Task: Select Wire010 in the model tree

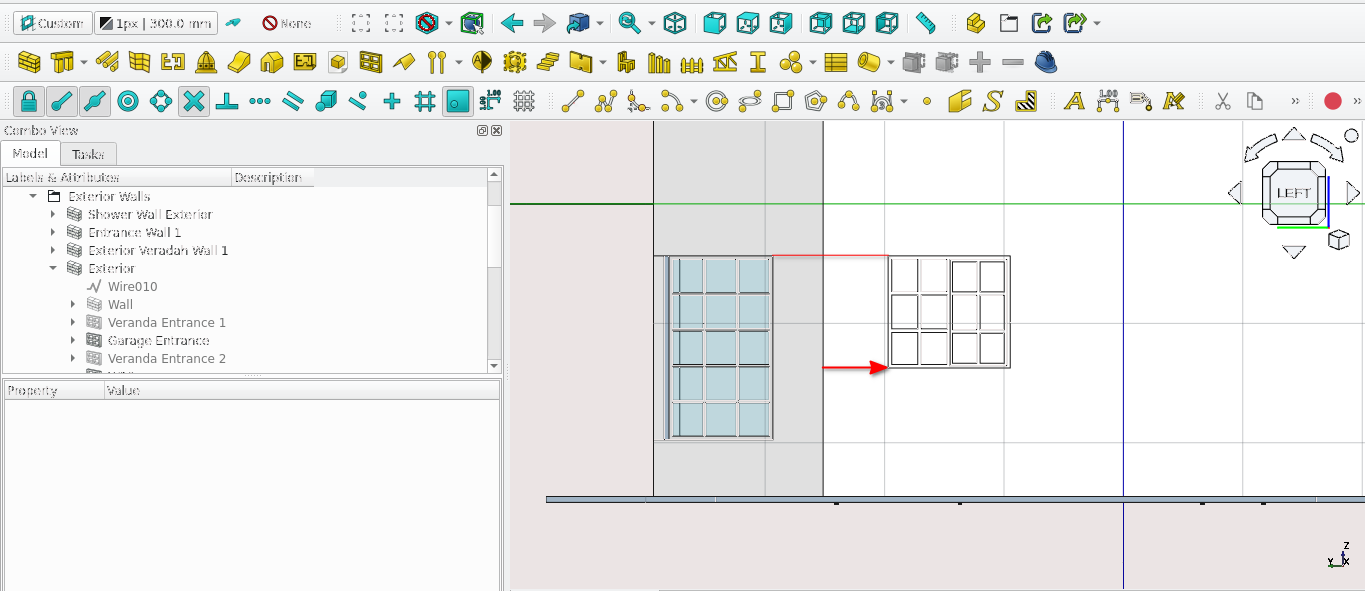Action: [x=132, y=287]
